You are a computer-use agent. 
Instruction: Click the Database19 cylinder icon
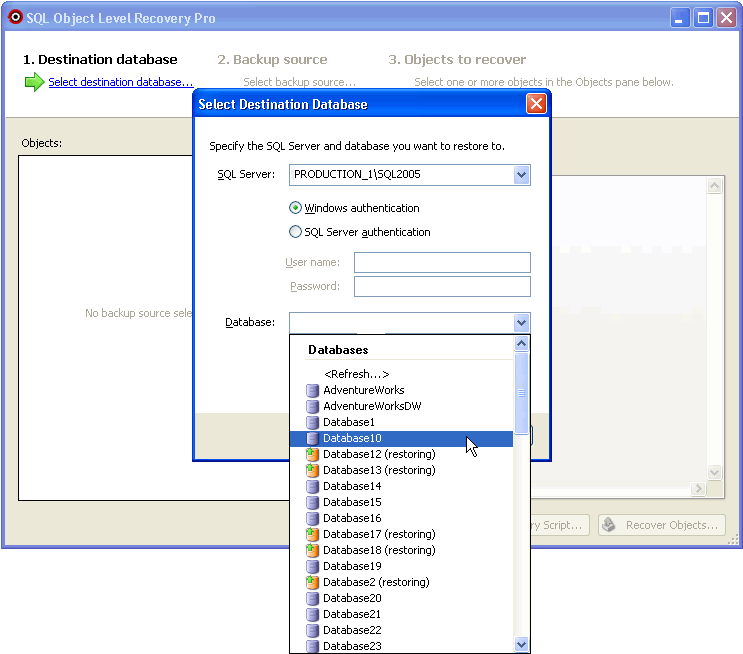click(x=312, y=566)
